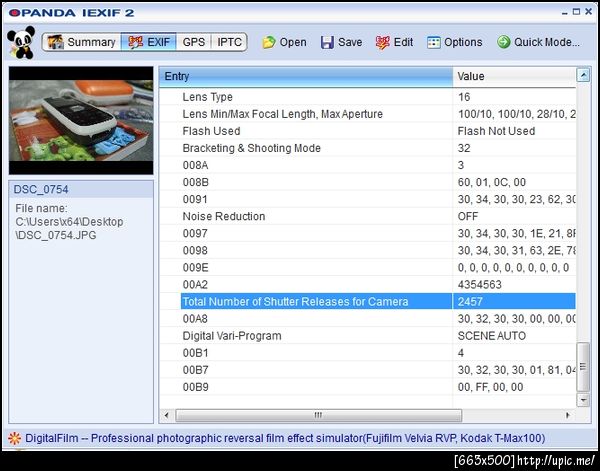Screen dimensions: 600x471
Task: Click the Value column header
Action: (514, 77)
